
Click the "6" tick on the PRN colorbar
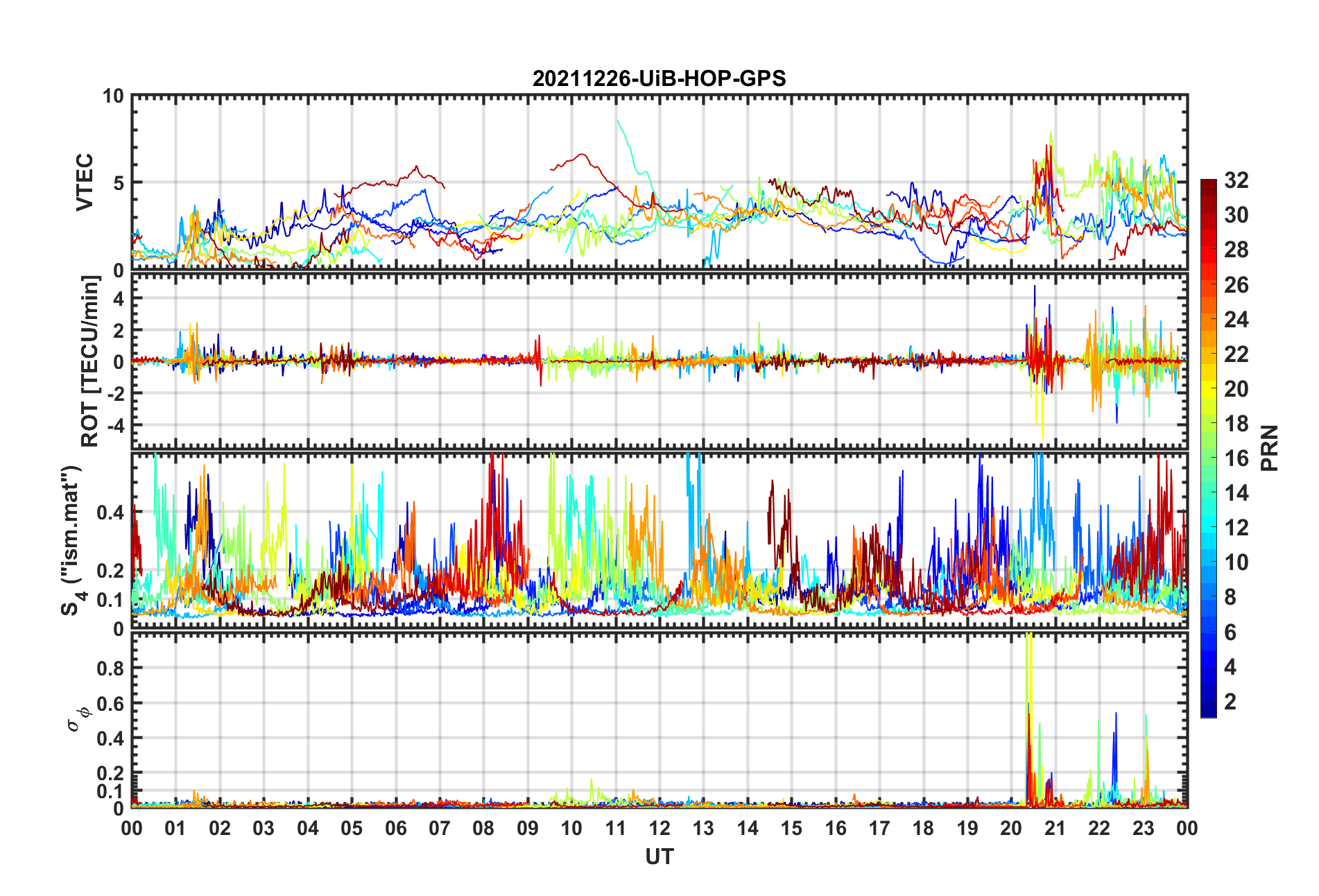pos(1230,632)
